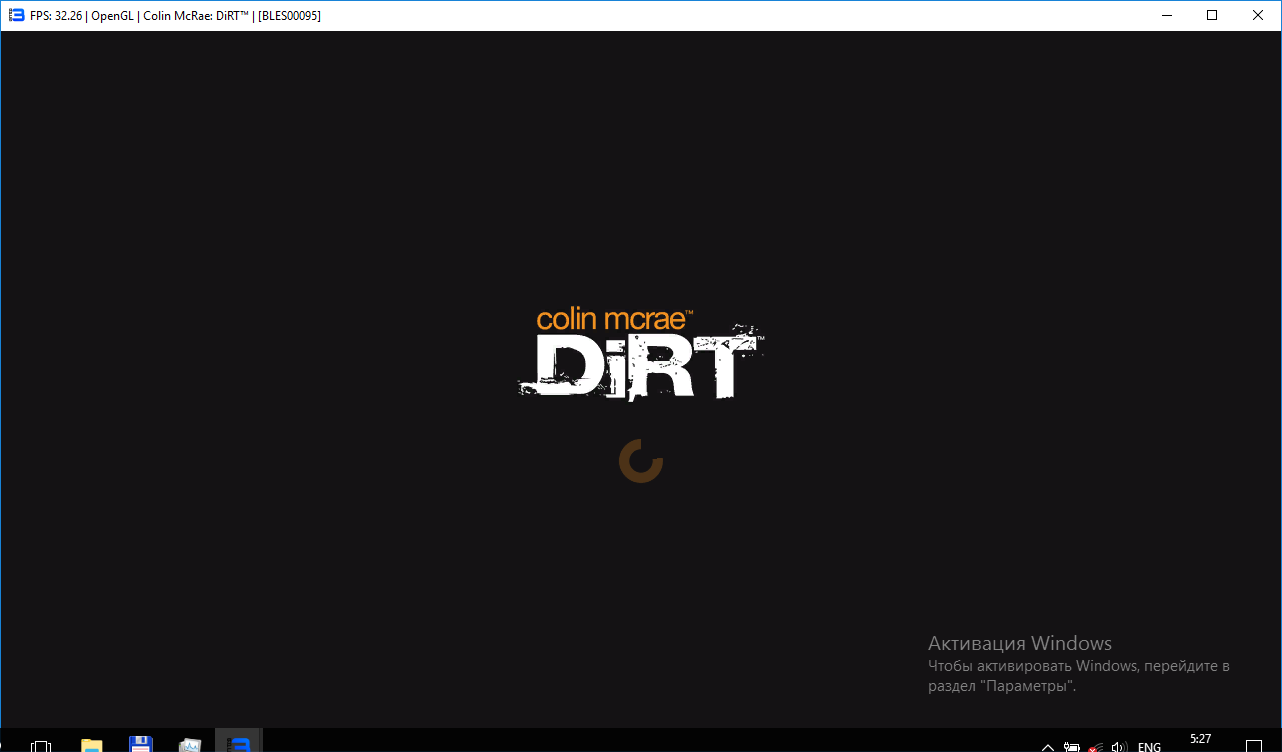Click the RPCS3 icon in the title bar
The image size is (1282, 752).
(16, 15)
